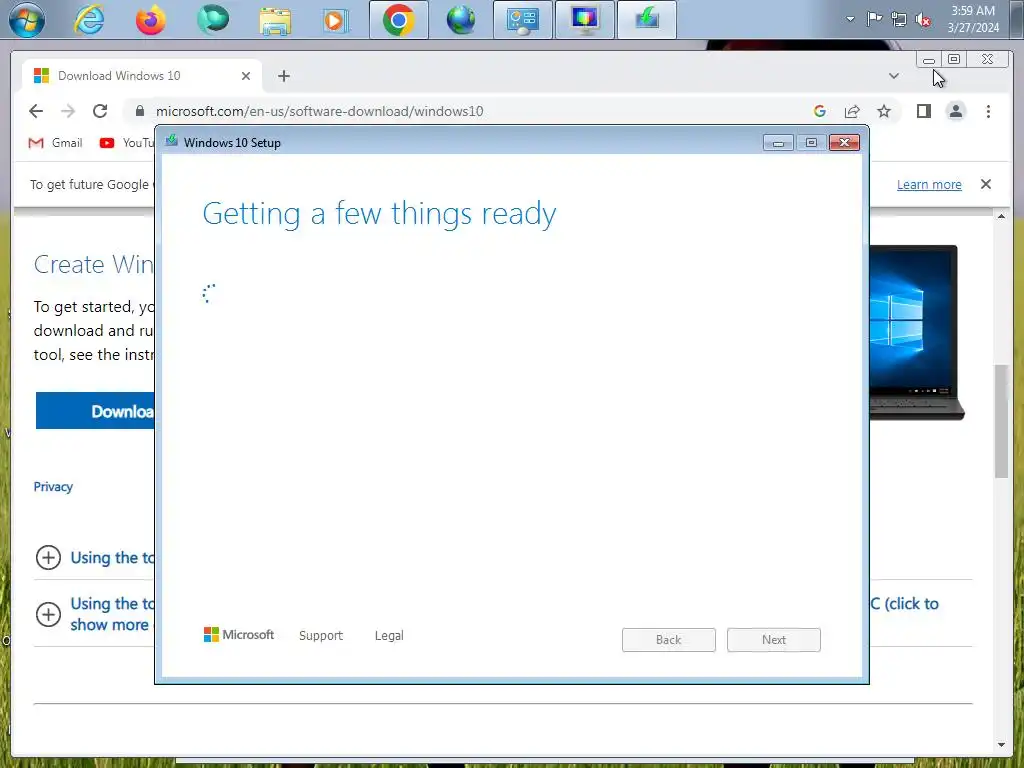Open Action Center flag tray icon
The height and width of the screenshot is (768, 1024).
pos(874,19)
